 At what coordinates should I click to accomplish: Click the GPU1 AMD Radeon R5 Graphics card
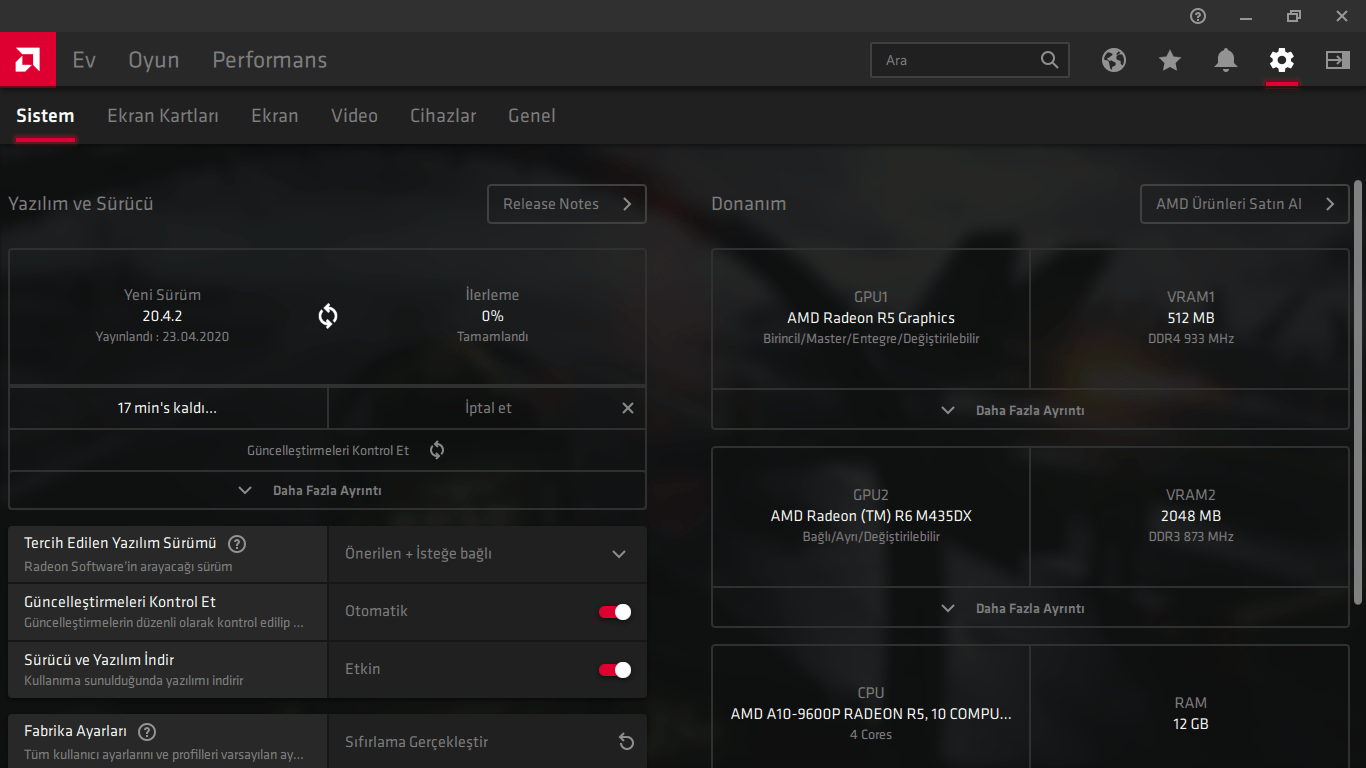(871, 318)
